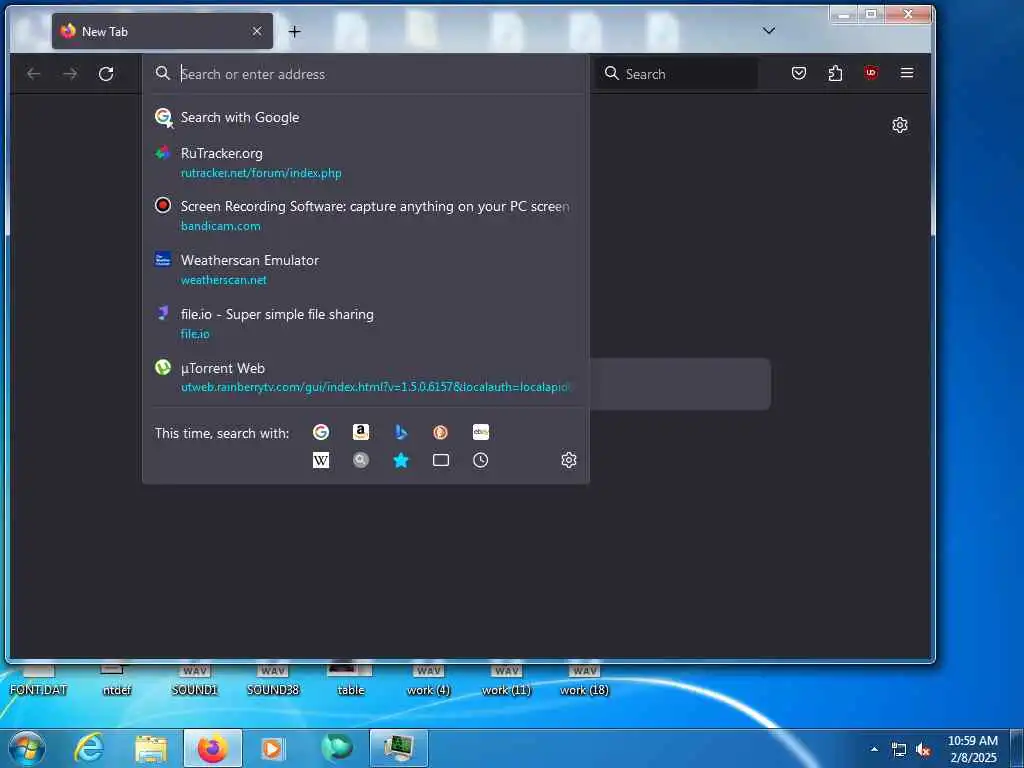
Task: Open the Weatherscan Emulator suggestion
Action: click(366, 270)
